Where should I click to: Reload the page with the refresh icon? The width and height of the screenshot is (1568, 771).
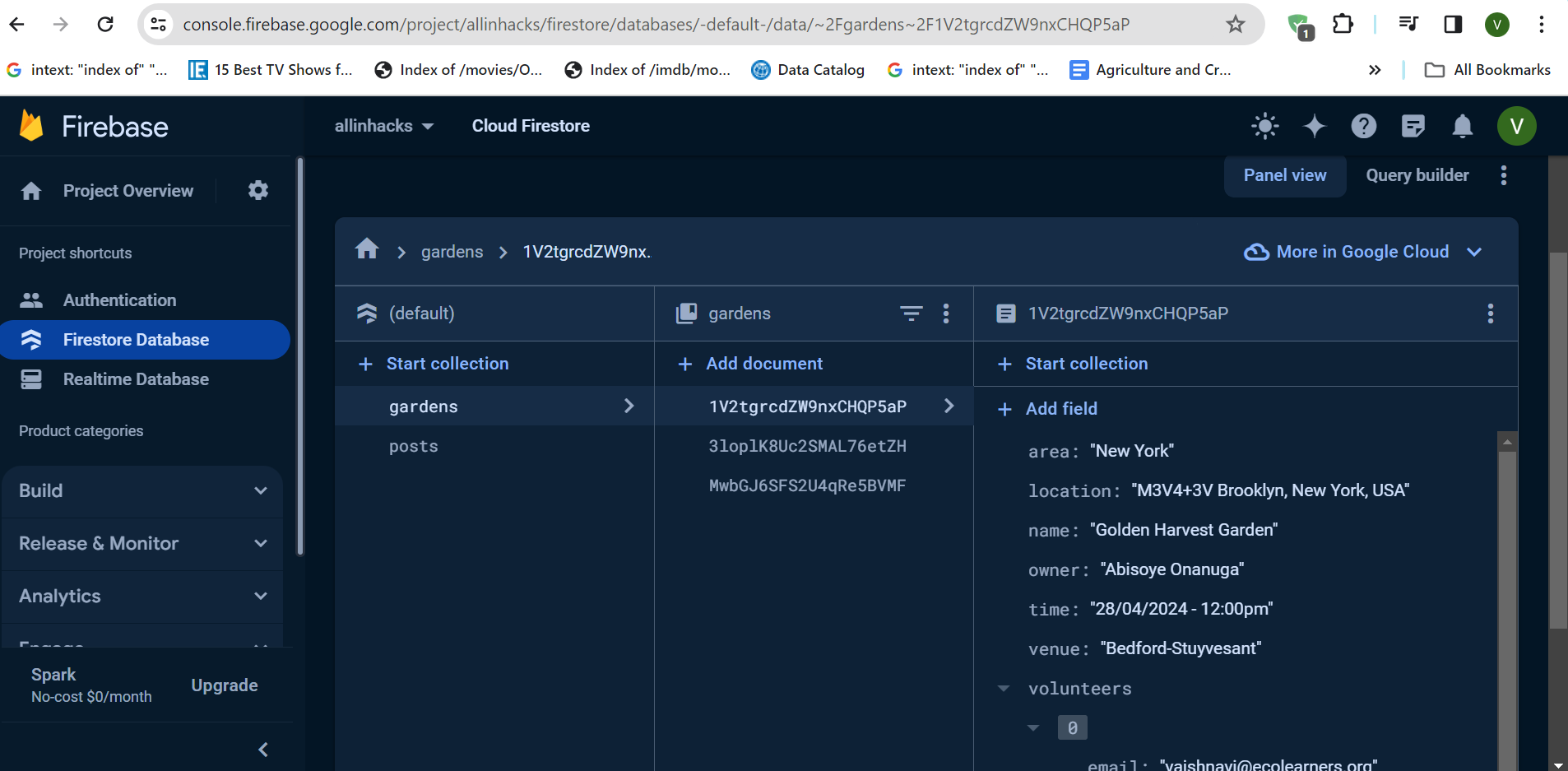(x=105, y=25)
